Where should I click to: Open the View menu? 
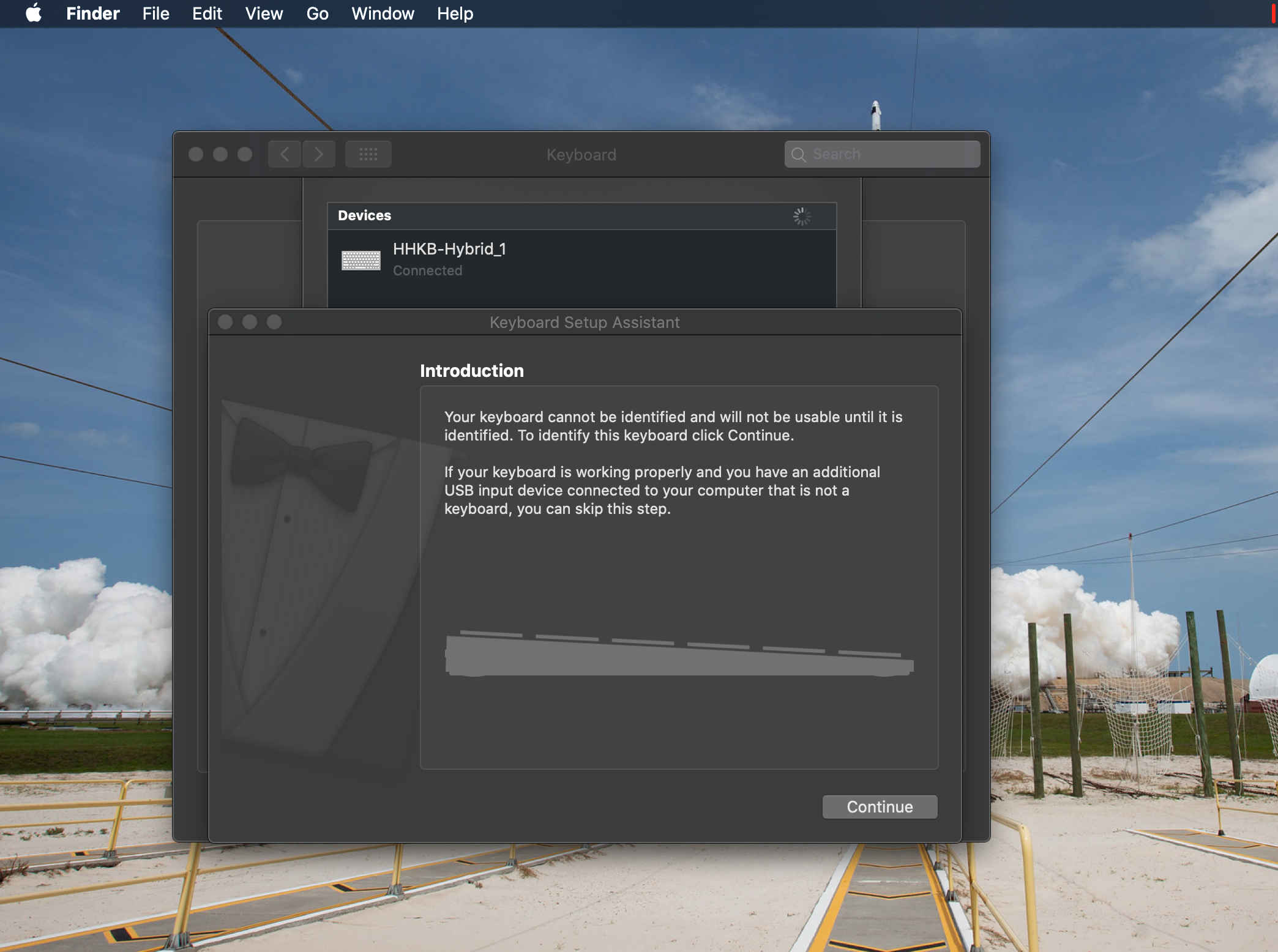click(264, 13)
